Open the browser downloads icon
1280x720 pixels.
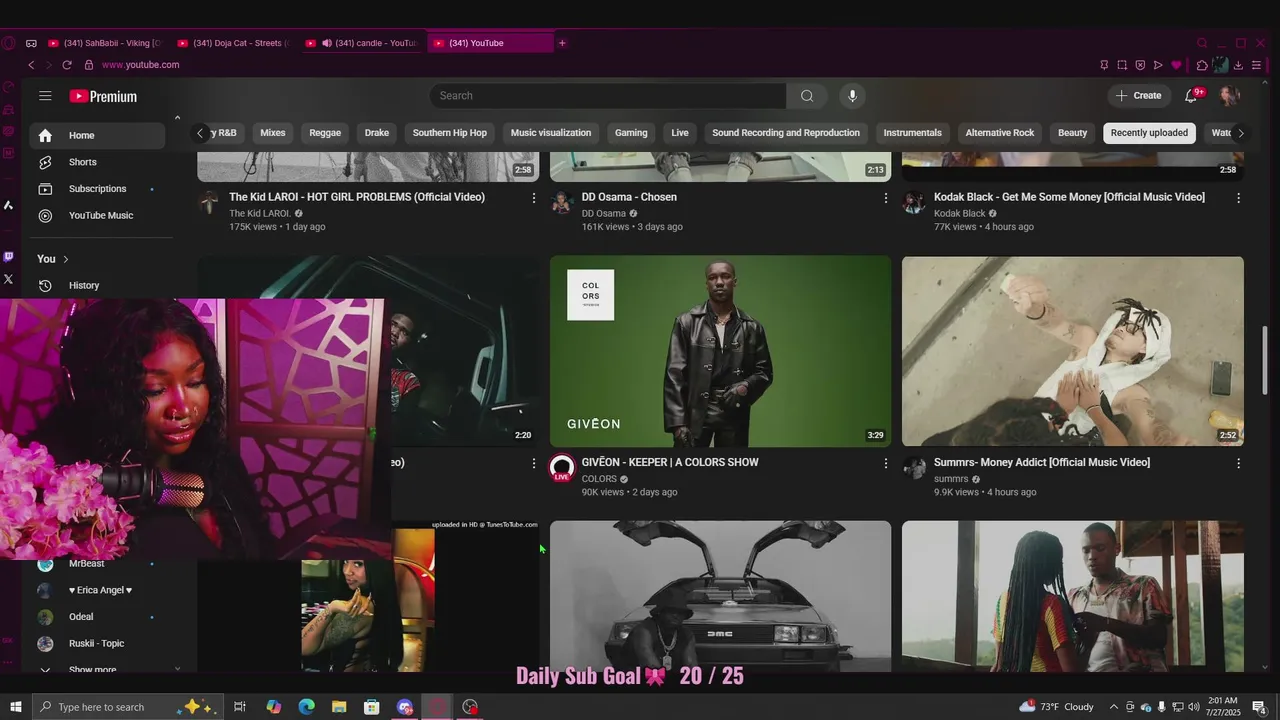[x=1238, y=65]
